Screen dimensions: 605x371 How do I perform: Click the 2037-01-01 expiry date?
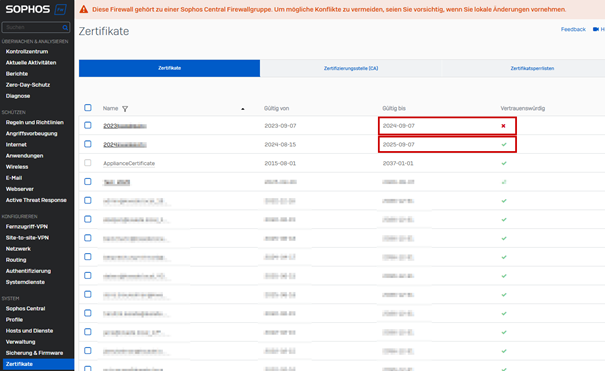click(398, 164)
